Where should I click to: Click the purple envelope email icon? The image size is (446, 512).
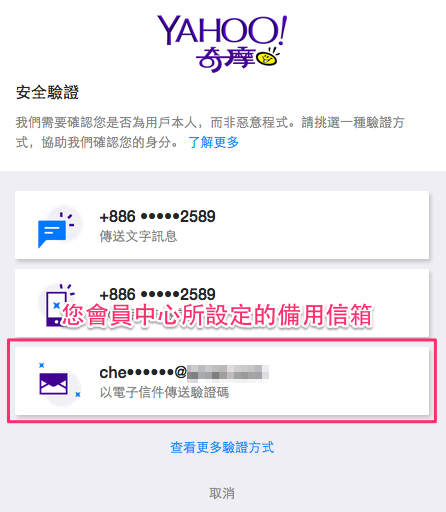pos(54,384)
